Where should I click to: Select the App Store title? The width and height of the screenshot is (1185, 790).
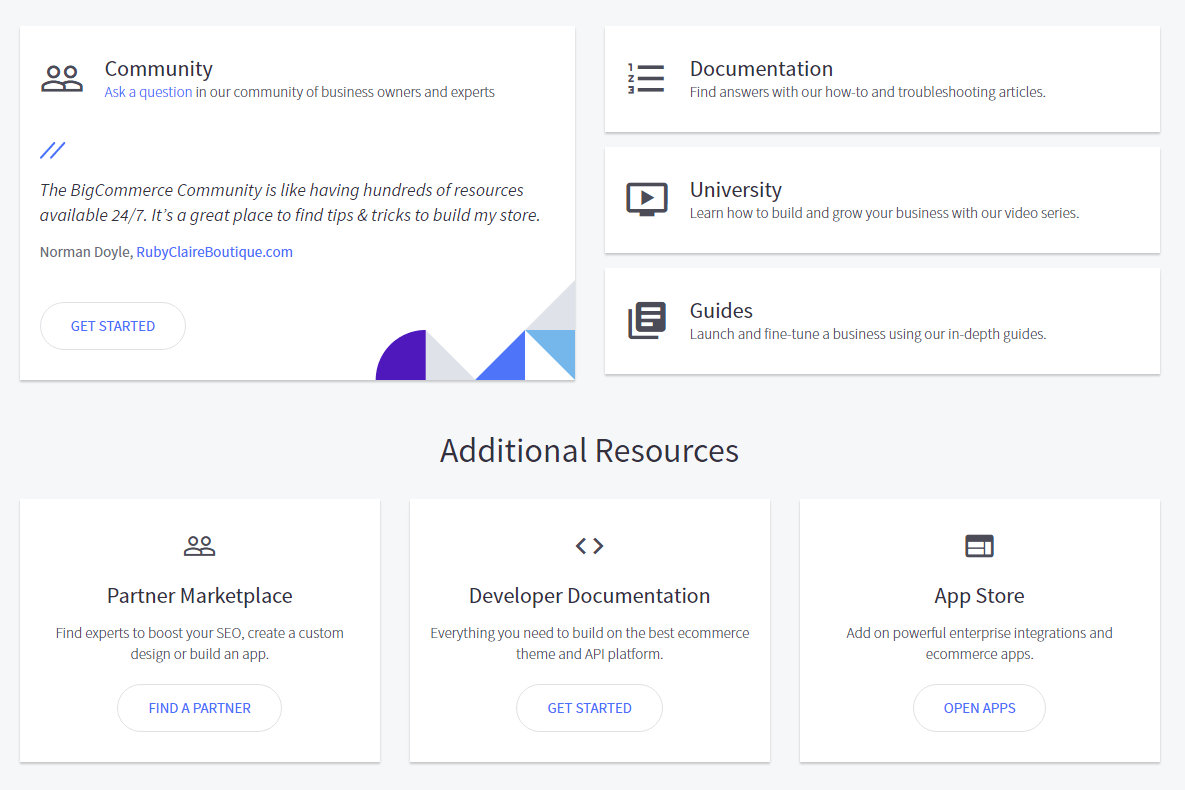click(x=979, y=596)
